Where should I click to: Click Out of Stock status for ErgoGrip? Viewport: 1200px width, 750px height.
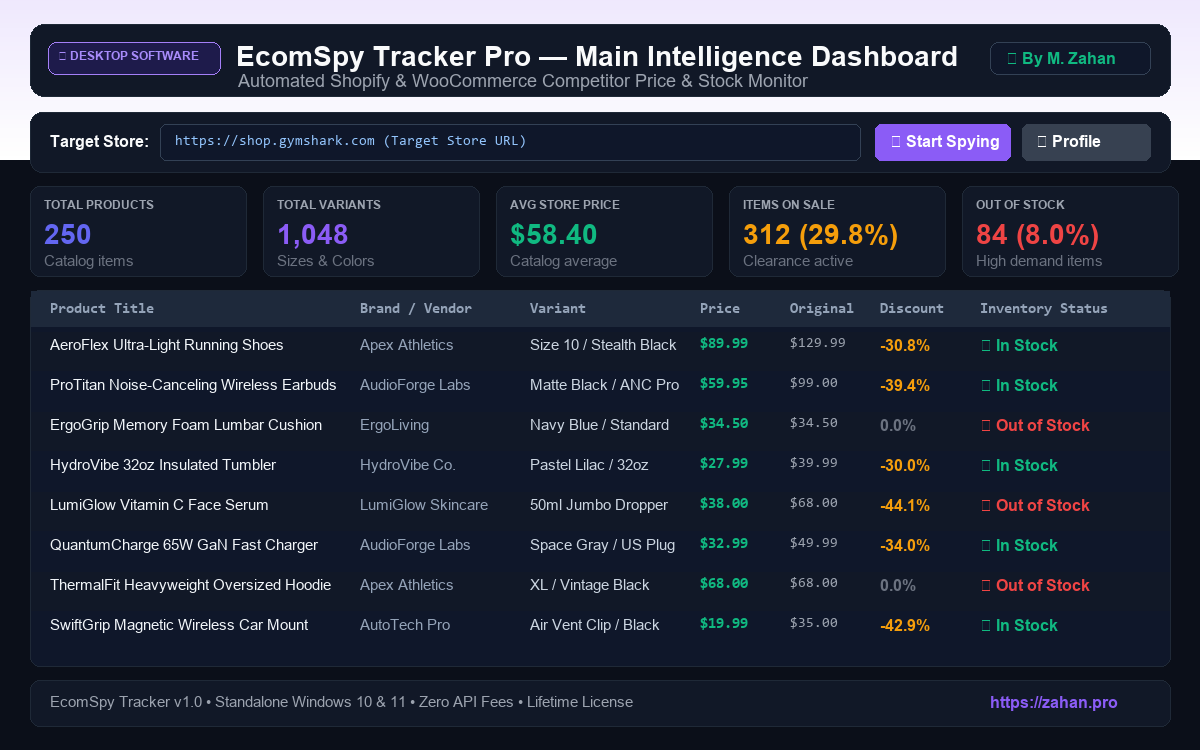tap(1035, 425)
